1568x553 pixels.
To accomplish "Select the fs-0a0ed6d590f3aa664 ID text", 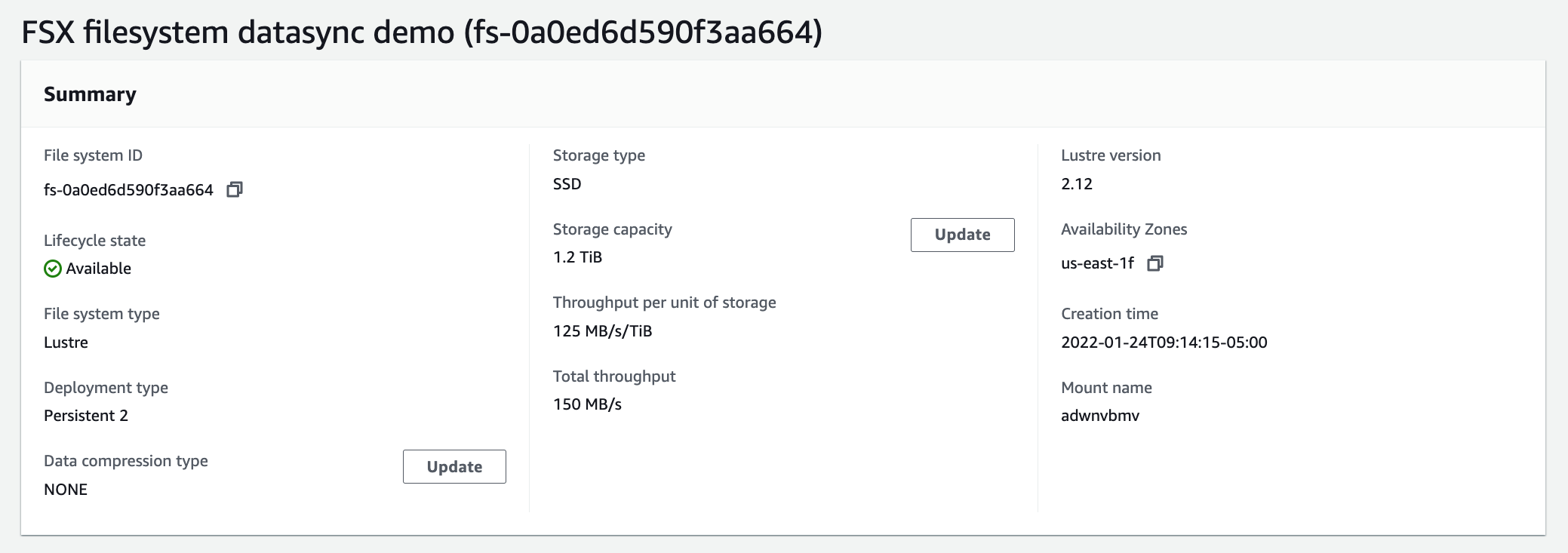I will pos(128,190).
